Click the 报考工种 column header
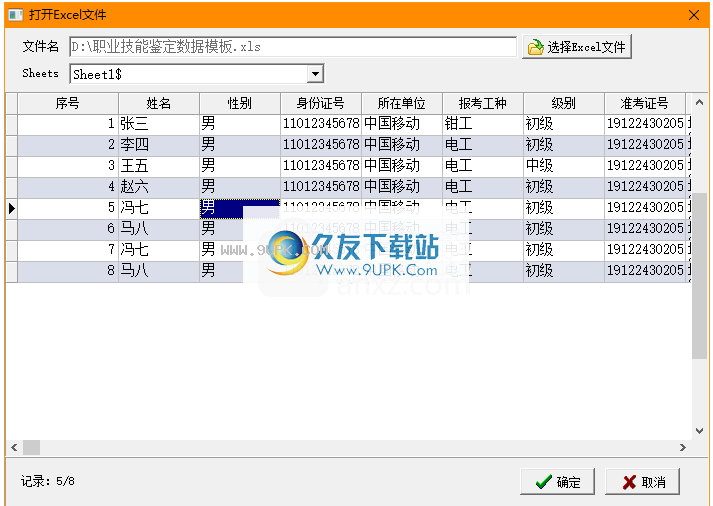Image resolution: width=713 pixels, height=506 pixels. point(482,103)
